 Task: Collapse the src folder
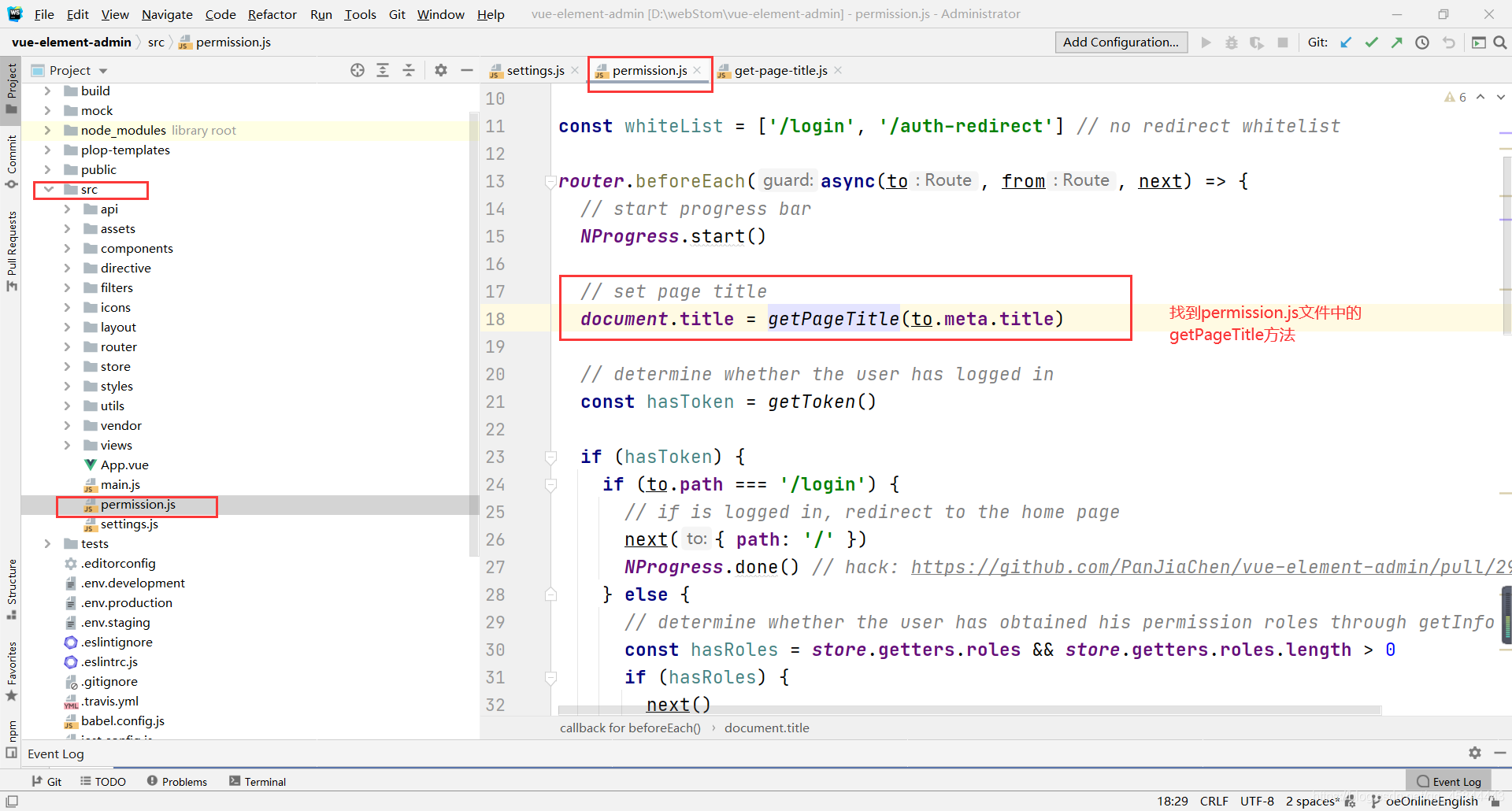tap(49, 190)
